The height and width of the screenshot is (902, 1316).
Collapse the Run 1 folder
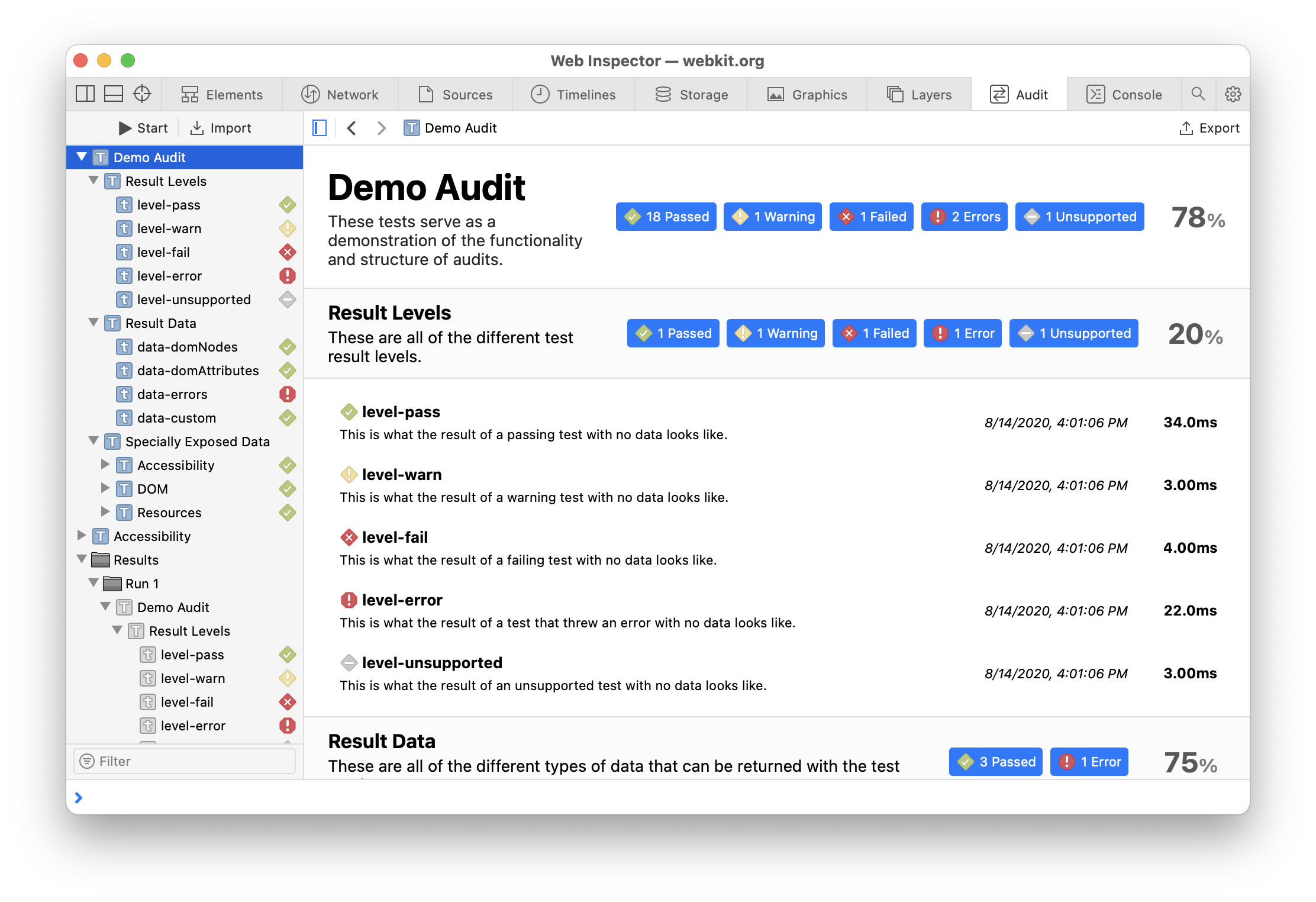pos(93,583)
